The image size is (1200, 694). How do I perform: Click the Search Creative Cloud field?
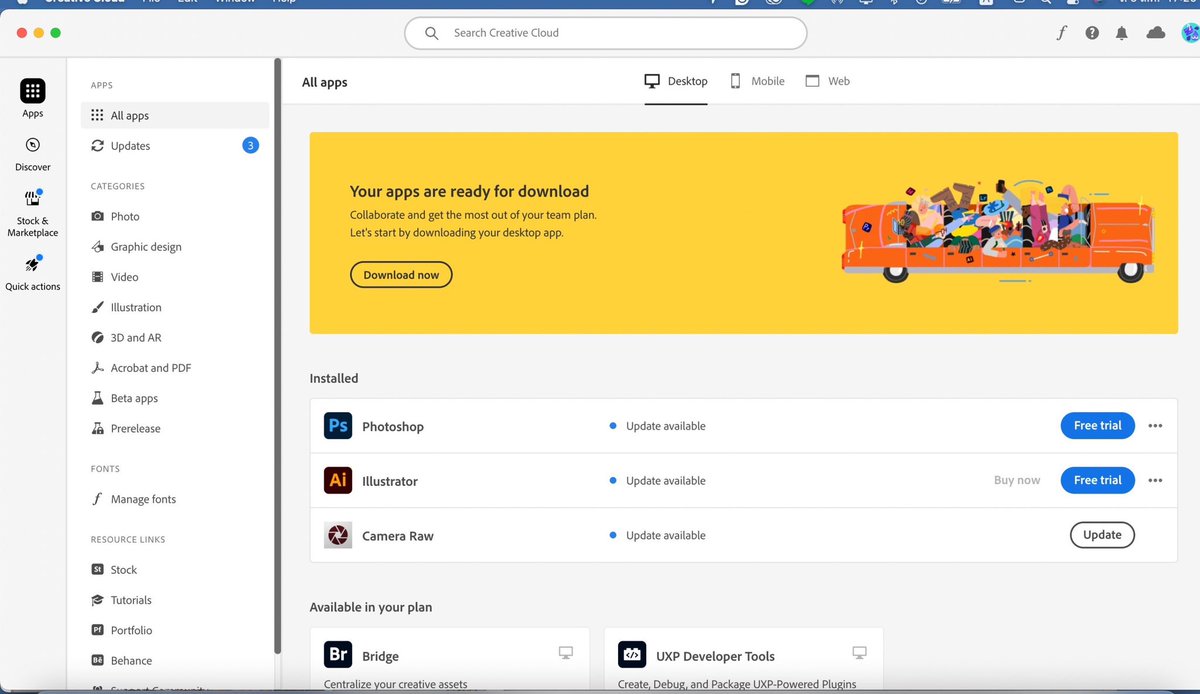pyautogui.click(x=606, y=33)
